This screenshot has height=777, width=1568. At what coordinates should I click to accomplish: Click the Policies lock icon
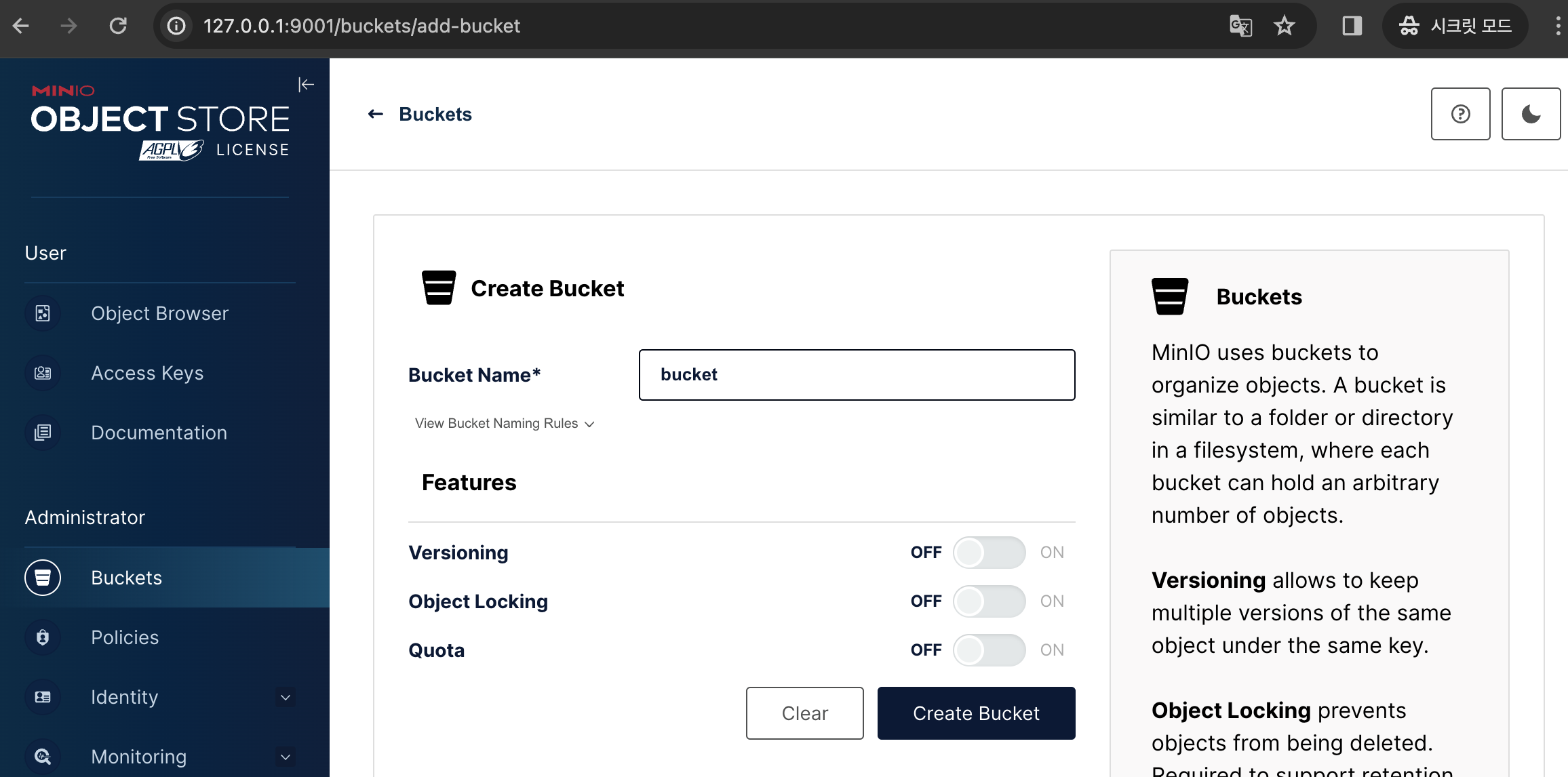click(x=43, y=637)
